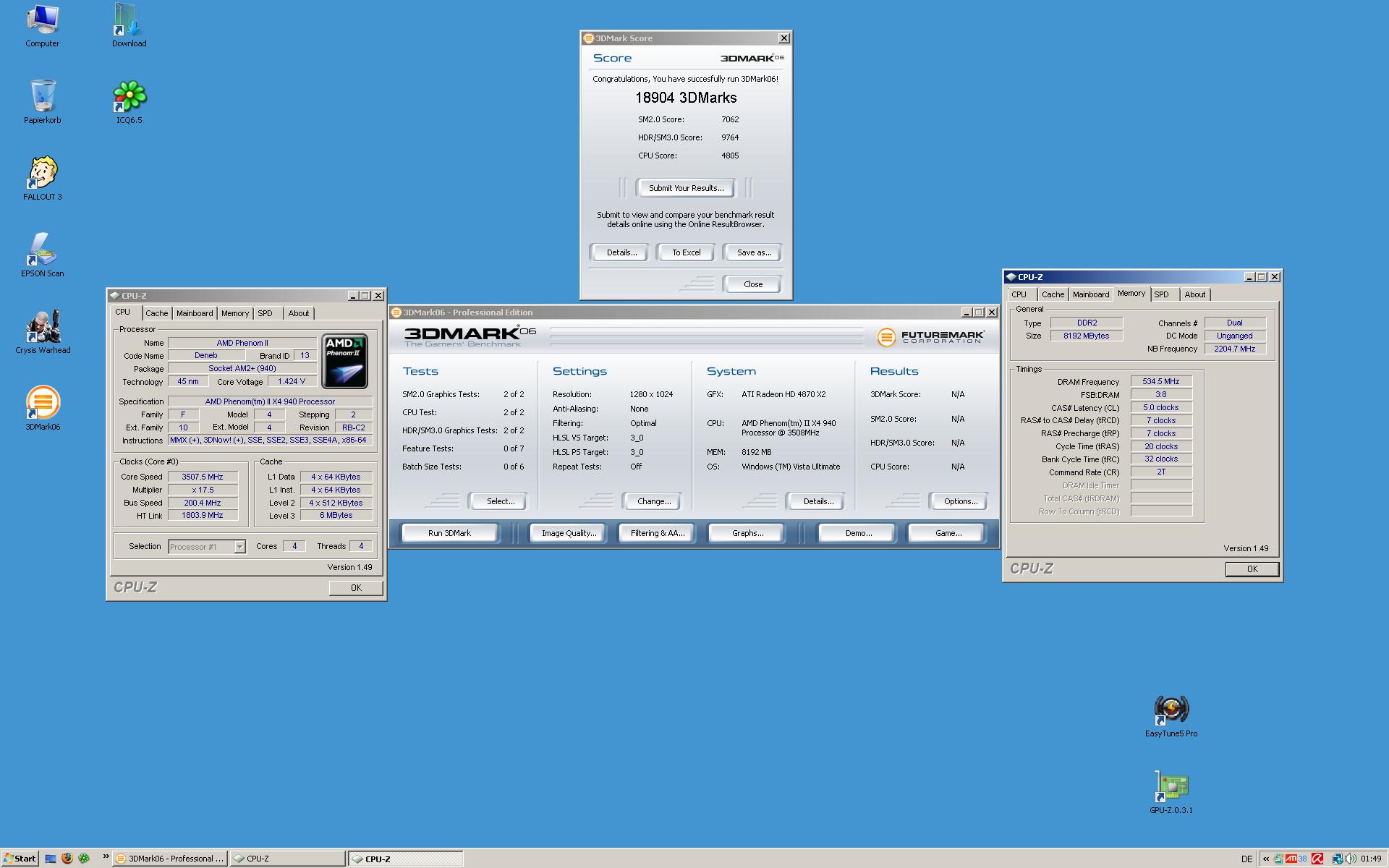Start the Demo... in 3DMark06
The image size is (1389, 868).
pyautogui.click(x=858, y=533)
